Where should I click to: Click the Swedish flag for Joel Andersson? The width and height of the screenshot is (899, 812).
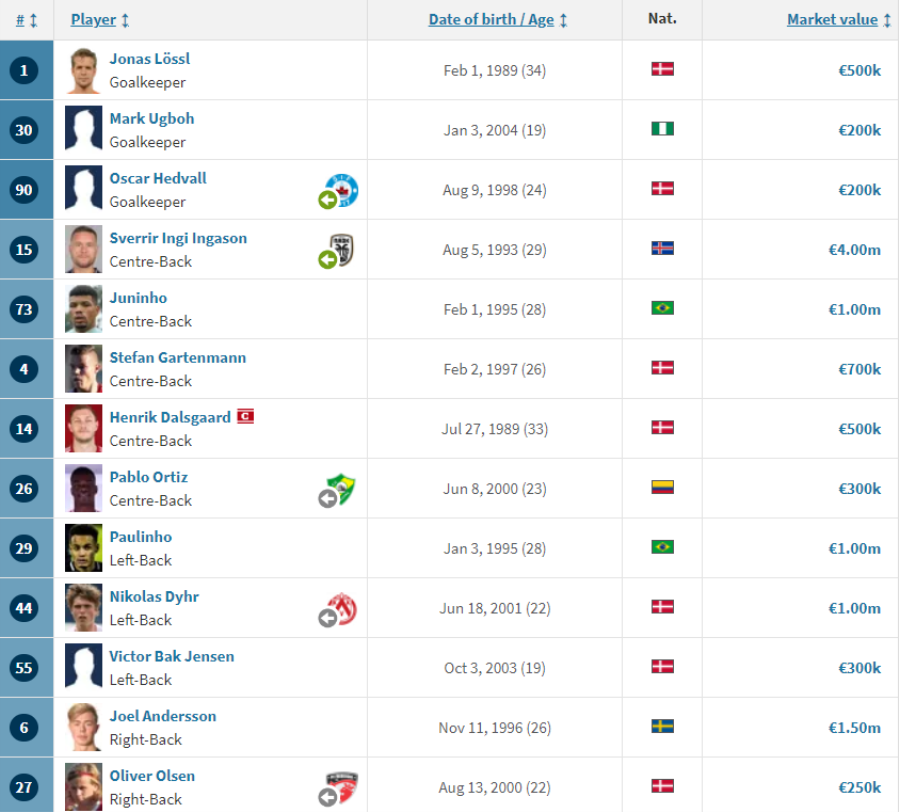(662, 727)
